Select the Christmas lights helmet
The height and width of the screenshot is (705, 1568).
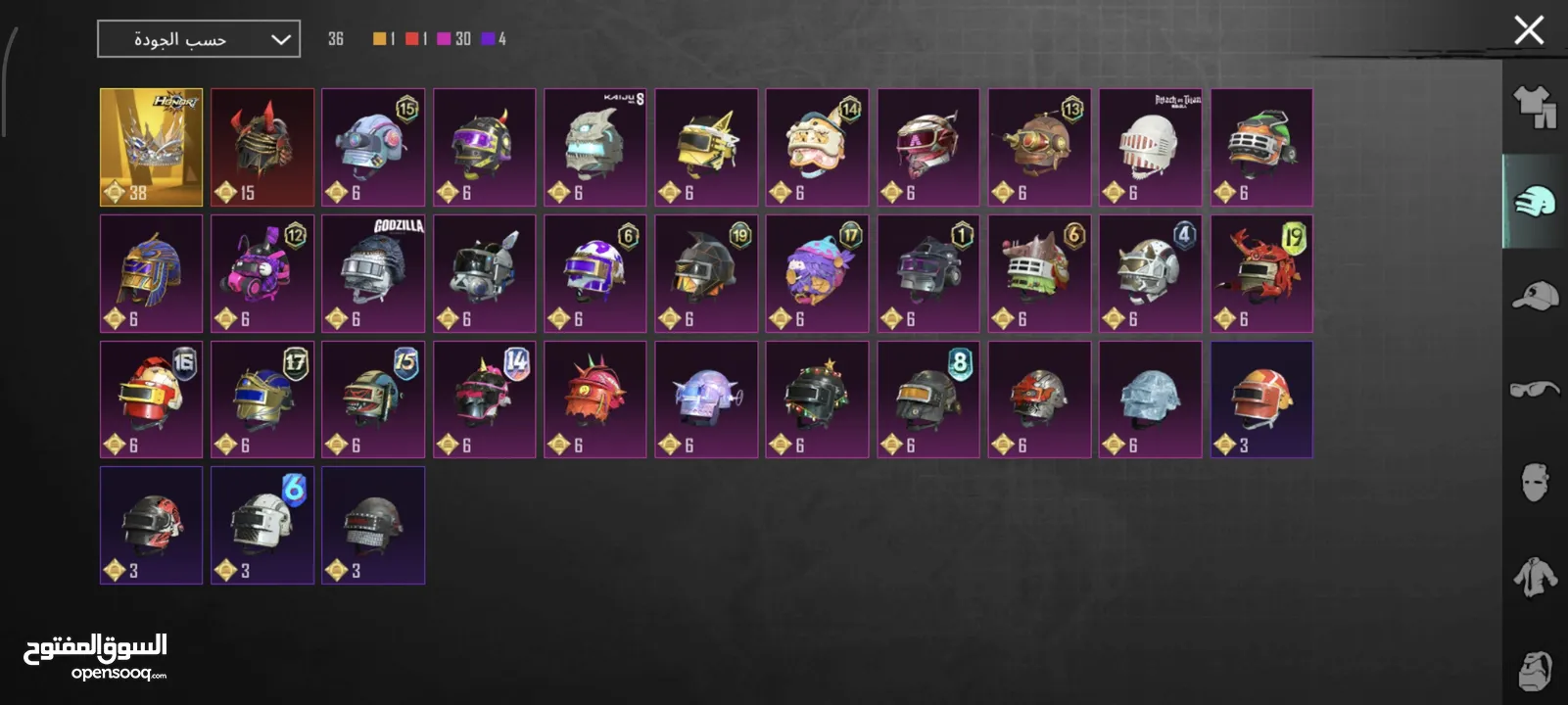[x=818, y=399]
